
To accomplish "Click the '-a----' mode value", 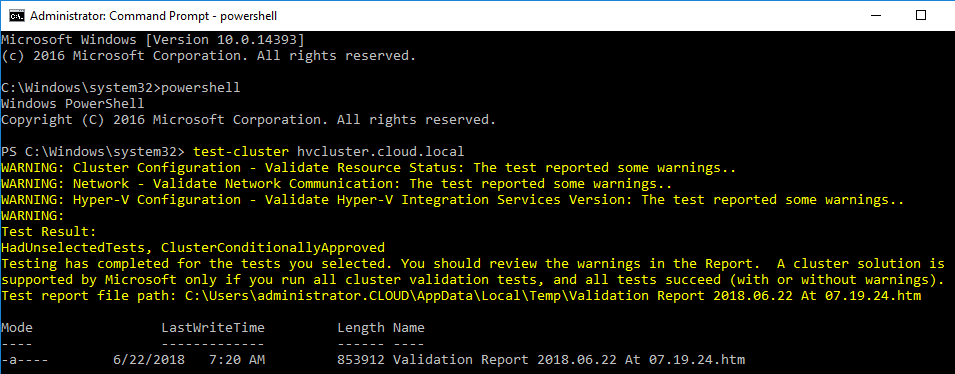I will (x=25, y=360).
